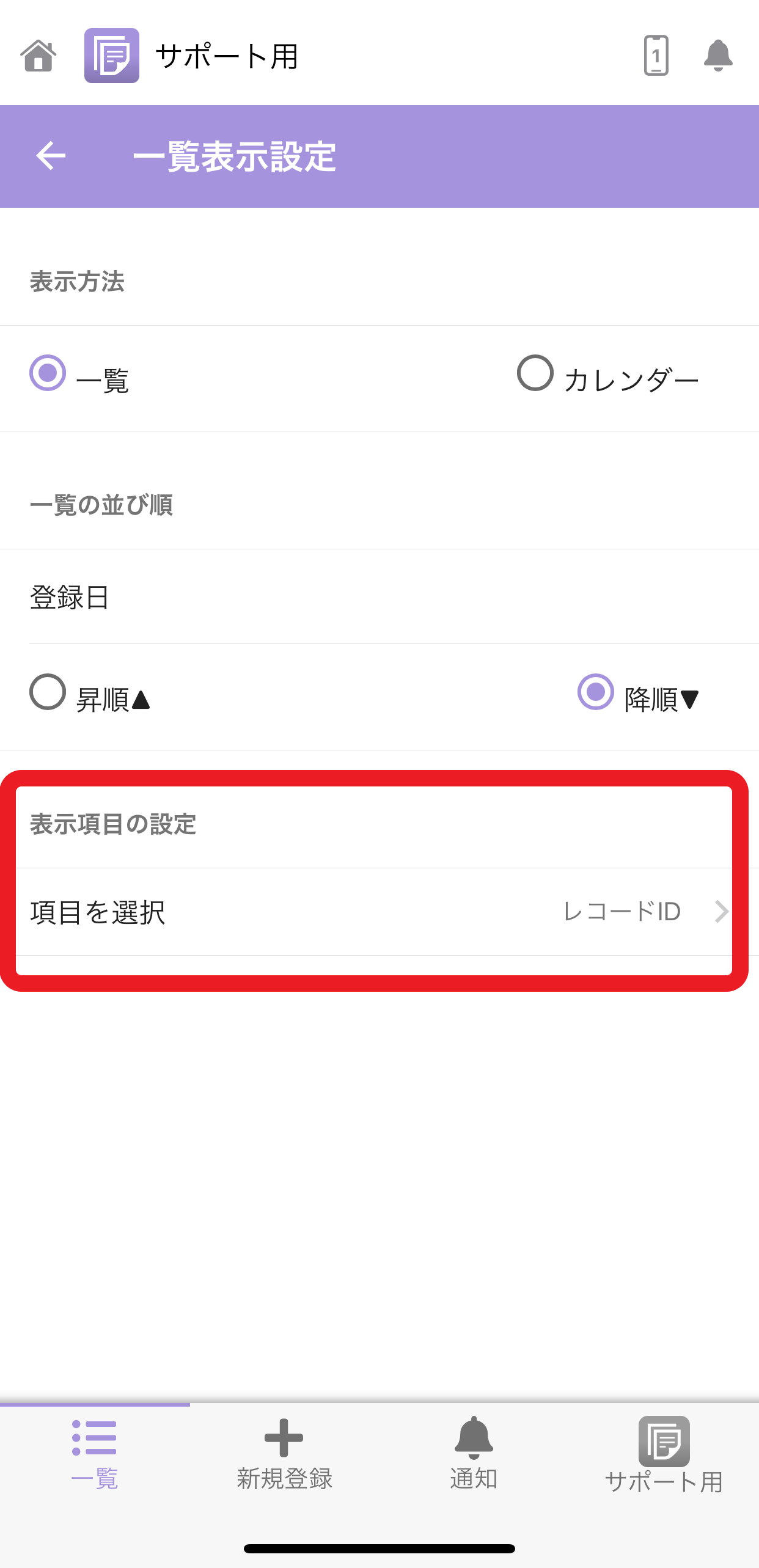Tap the 項目を選択 row label
This screenshot has height=1568, width=759.
pos(98,912)
